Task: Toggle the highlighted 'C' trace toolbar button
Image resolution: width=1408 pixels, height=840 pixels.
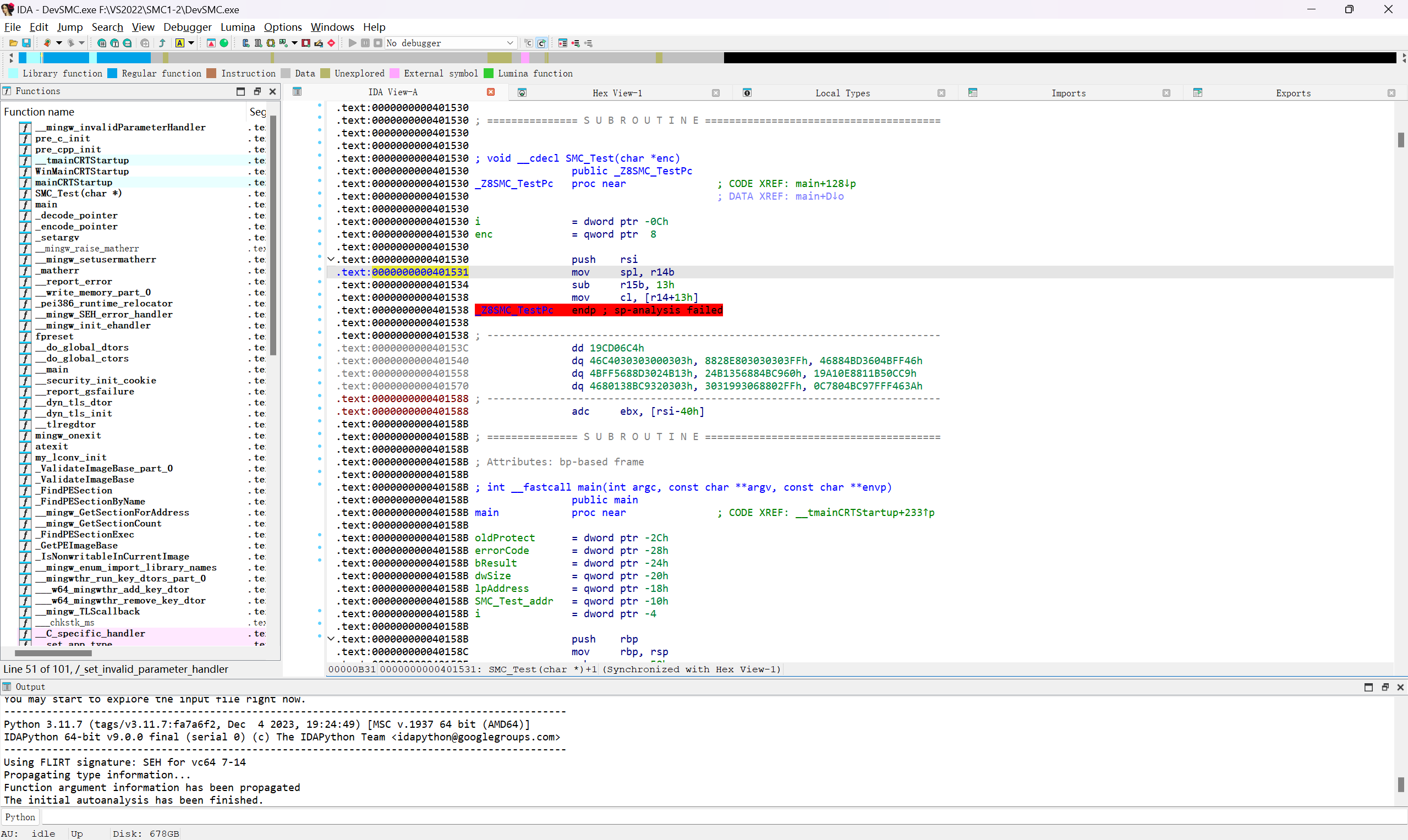Action: pos(542,43)
